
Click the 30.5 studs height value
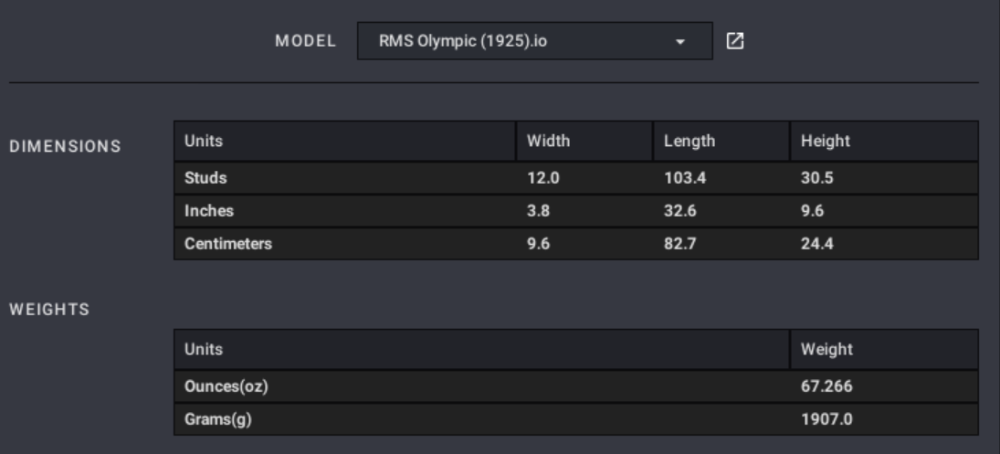pyautogui.click(x=817, y=178)
